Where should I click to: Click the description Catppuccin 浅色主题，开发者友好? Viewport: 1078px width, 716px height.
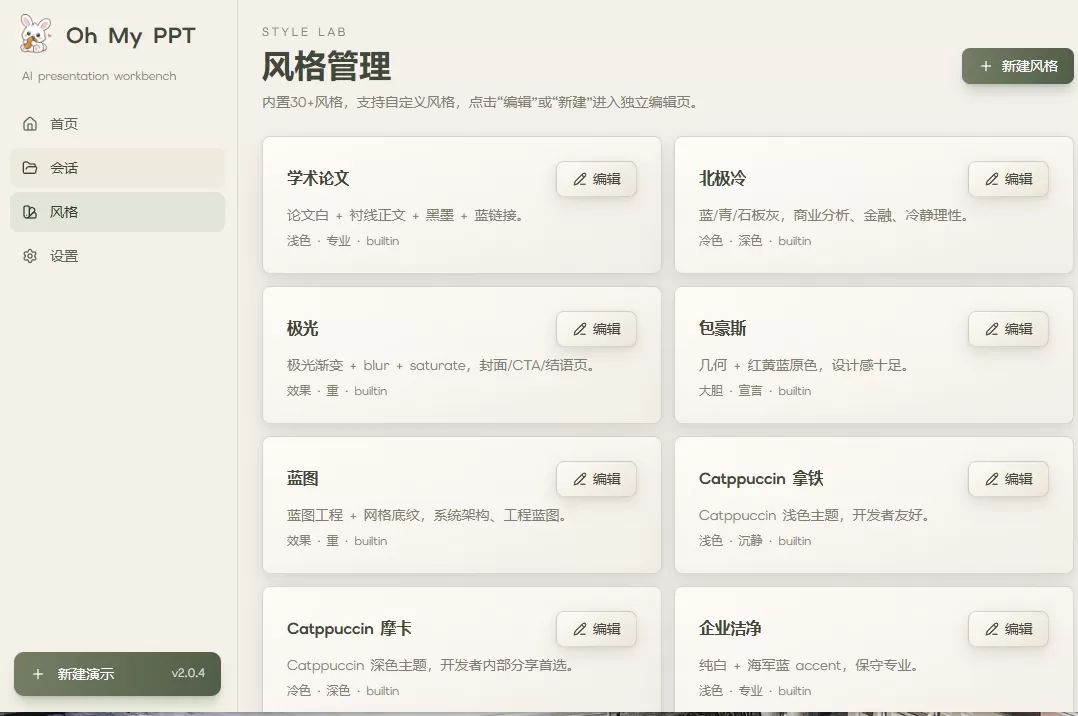tap(815, 515)
